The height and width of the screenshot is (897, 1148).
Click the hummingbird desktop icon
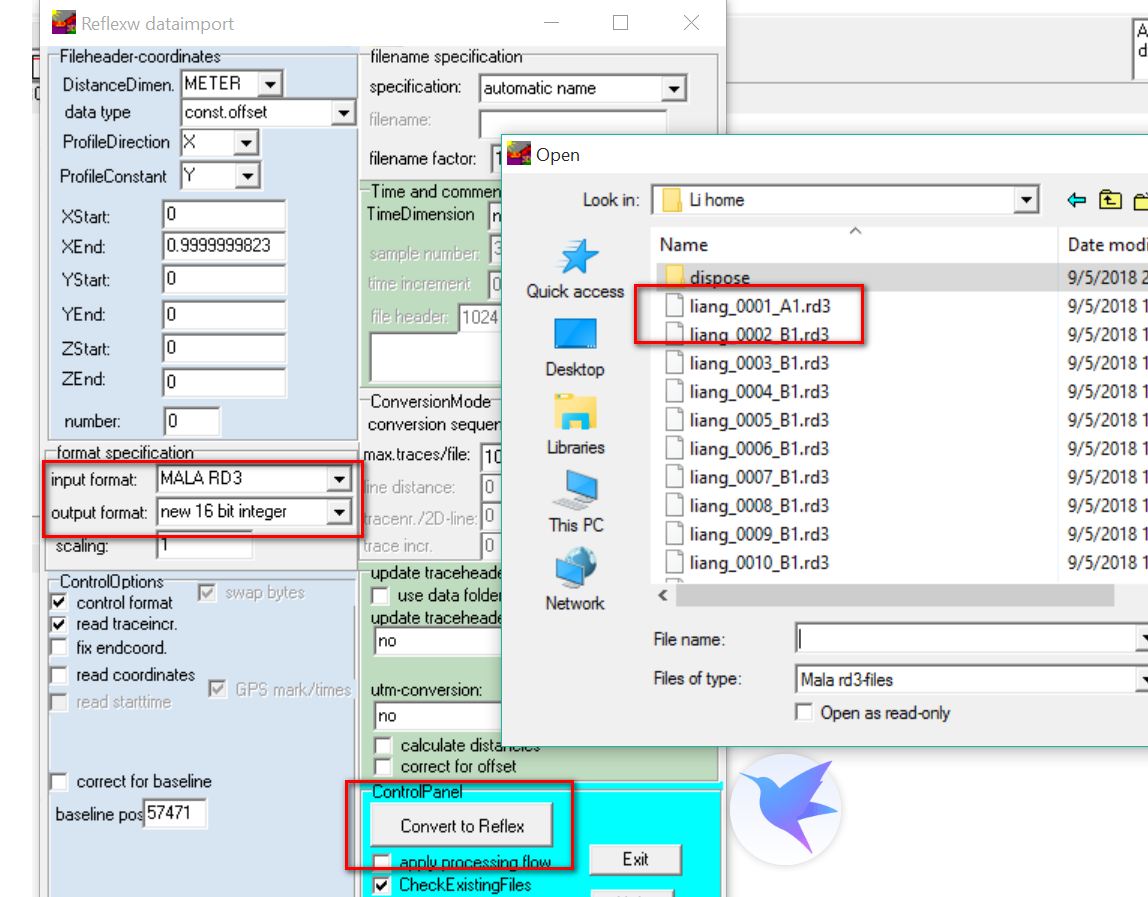[786, 809]
